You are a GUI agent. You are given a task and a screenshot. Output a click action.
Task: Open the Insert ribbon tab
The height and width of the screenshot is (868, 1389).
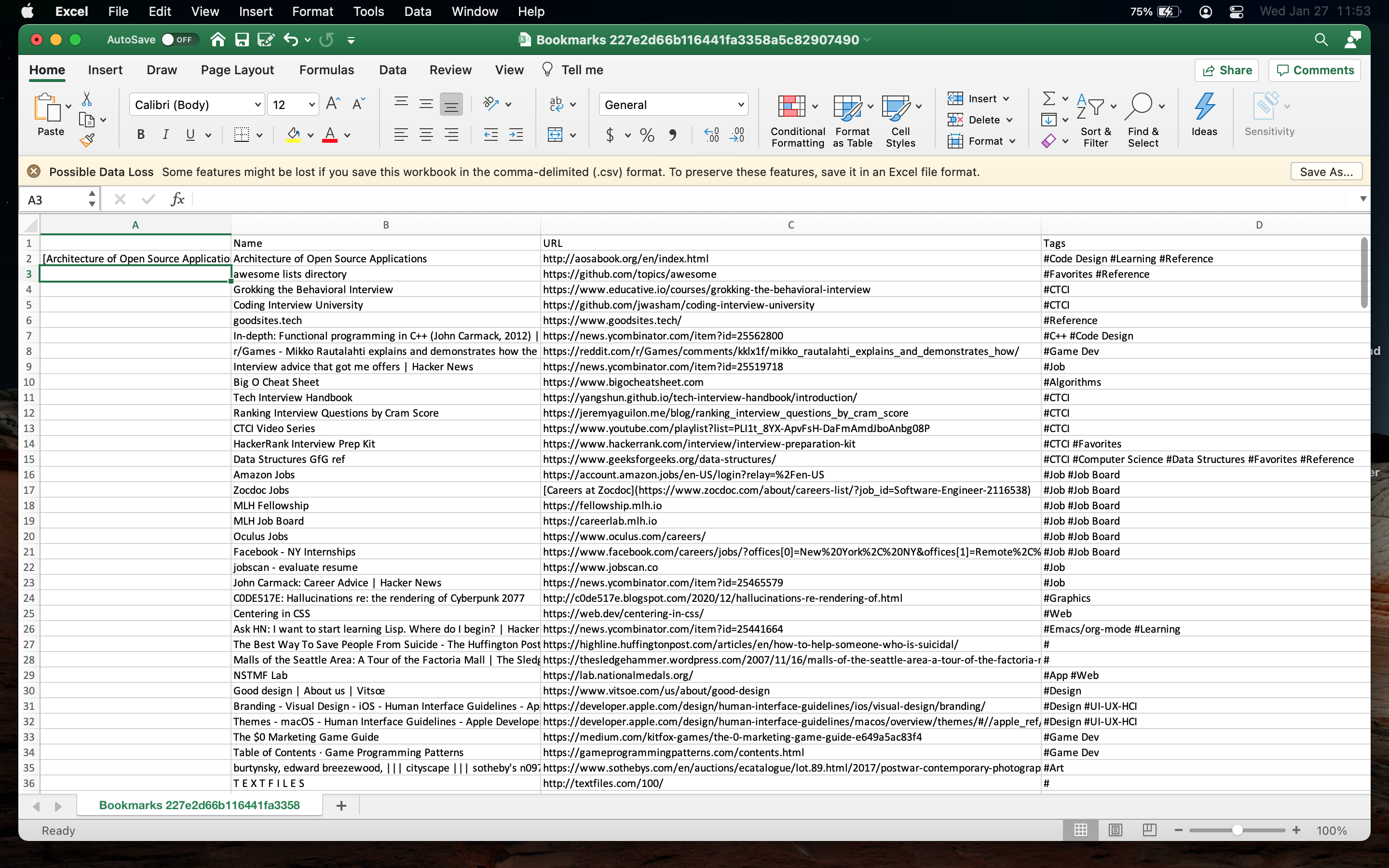(x=105, y=69)
